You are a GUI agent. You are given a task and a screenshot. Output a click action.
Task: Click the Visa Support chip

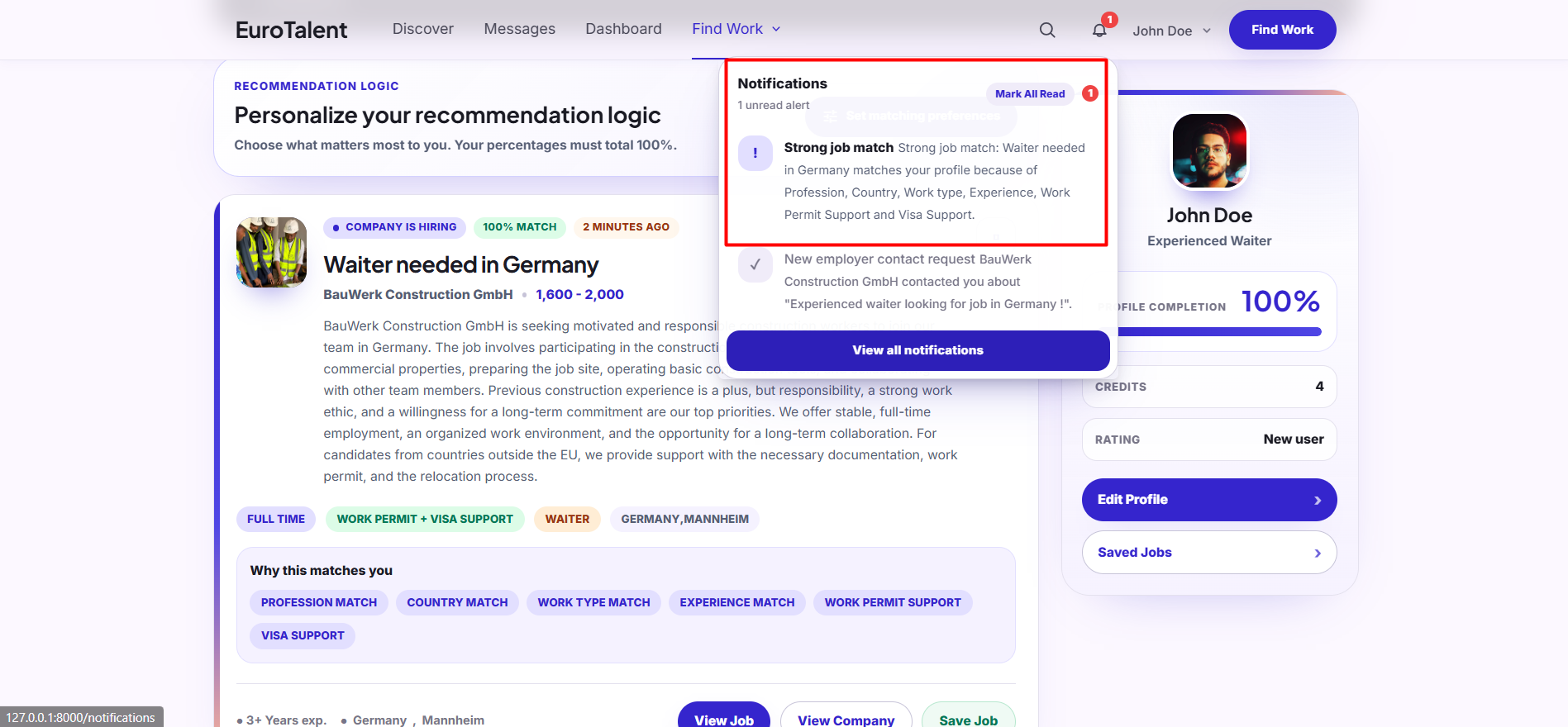point(303,636)
